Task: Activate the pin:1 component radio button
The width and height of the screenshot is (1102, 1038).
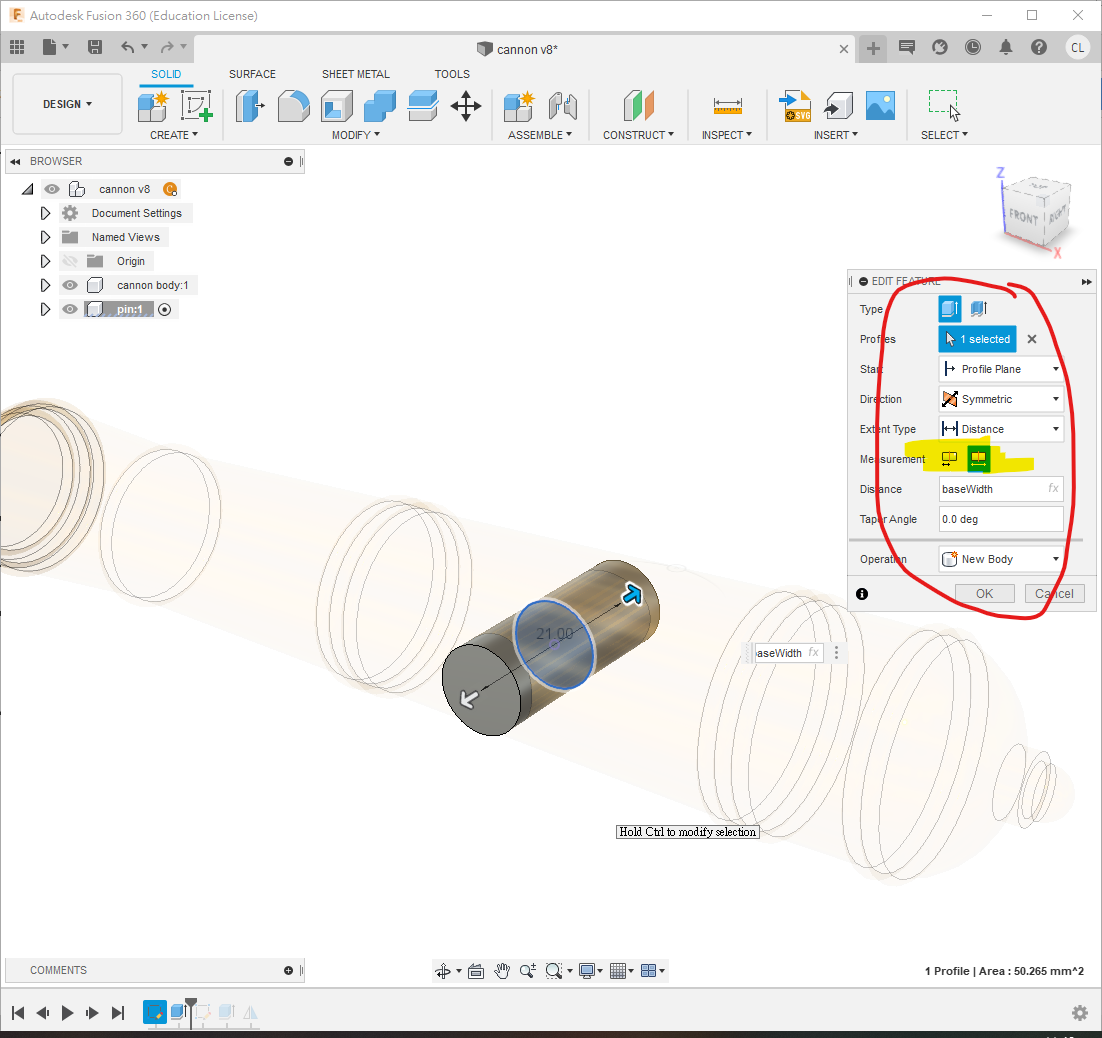Action: (165, 310)
